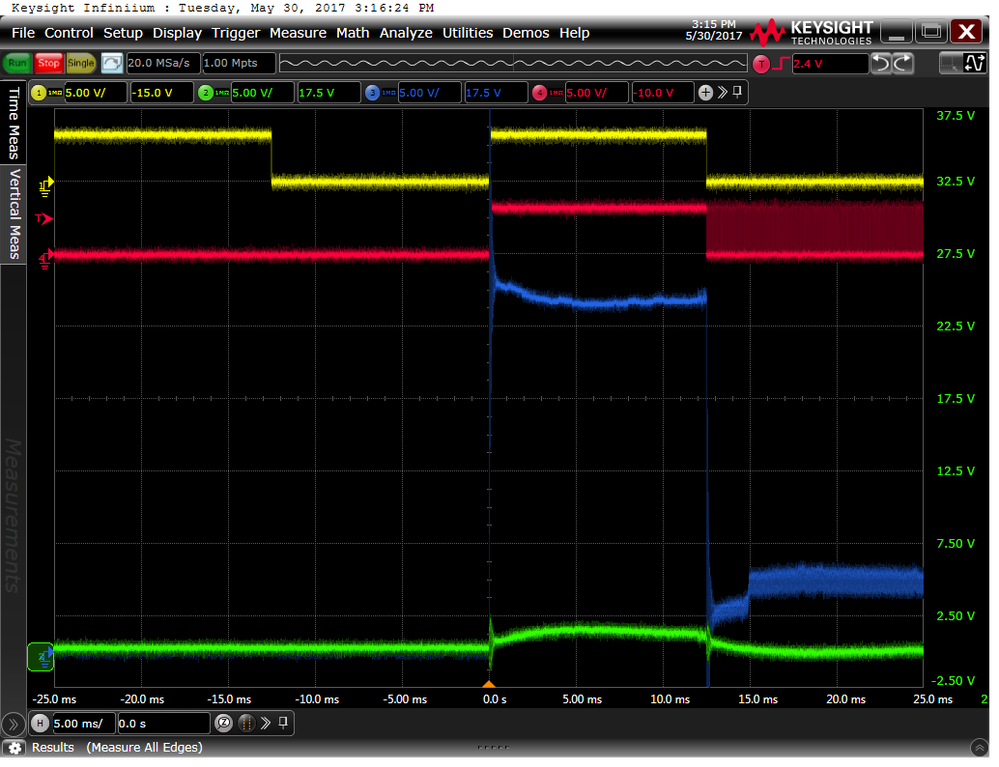999x767 pixels.
Task: Select channel 1 offset -15.0 V field
Action: 162,93
